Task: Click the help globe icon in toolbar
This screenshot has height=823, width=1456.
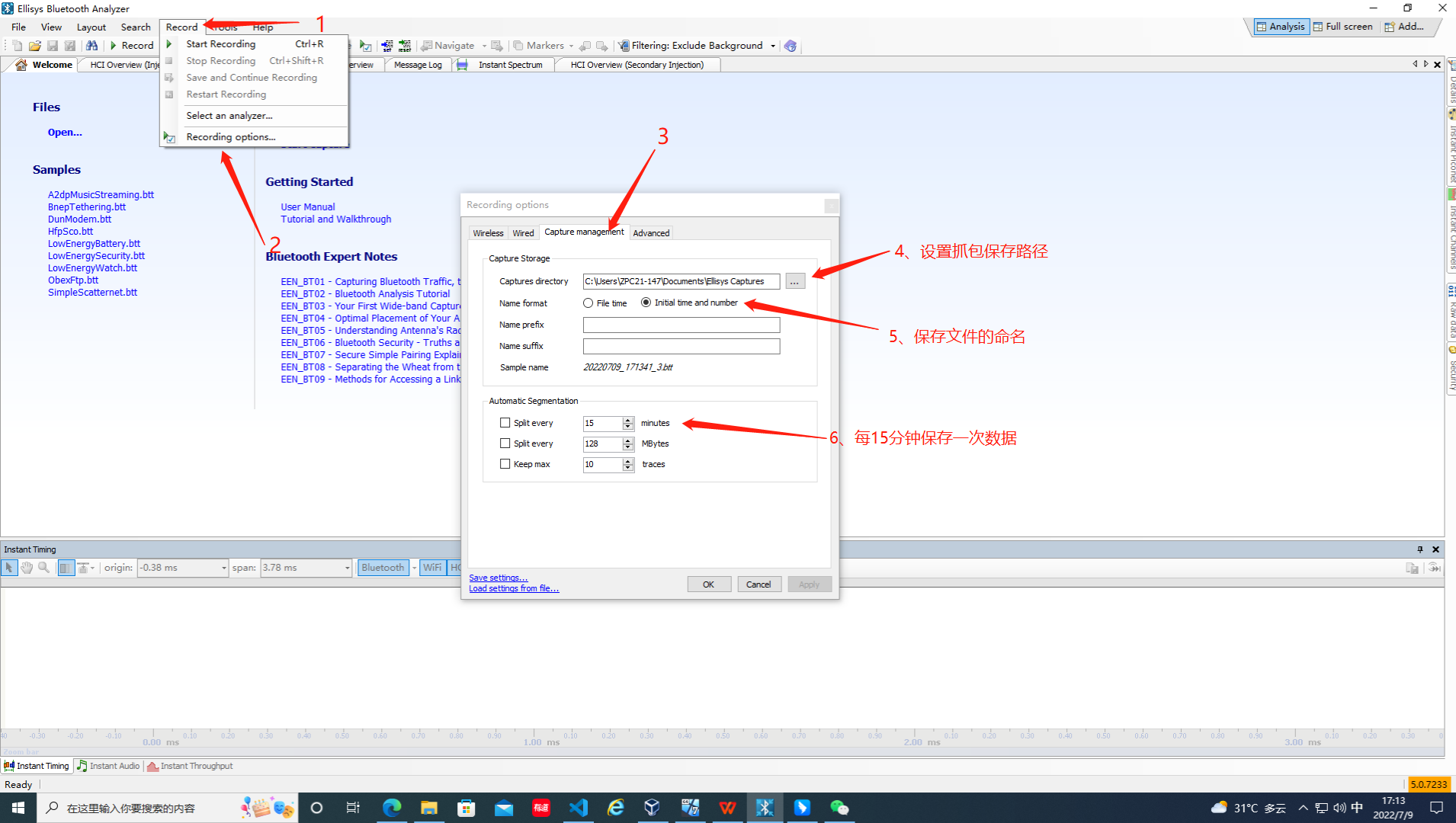Action: coord(791,46)
